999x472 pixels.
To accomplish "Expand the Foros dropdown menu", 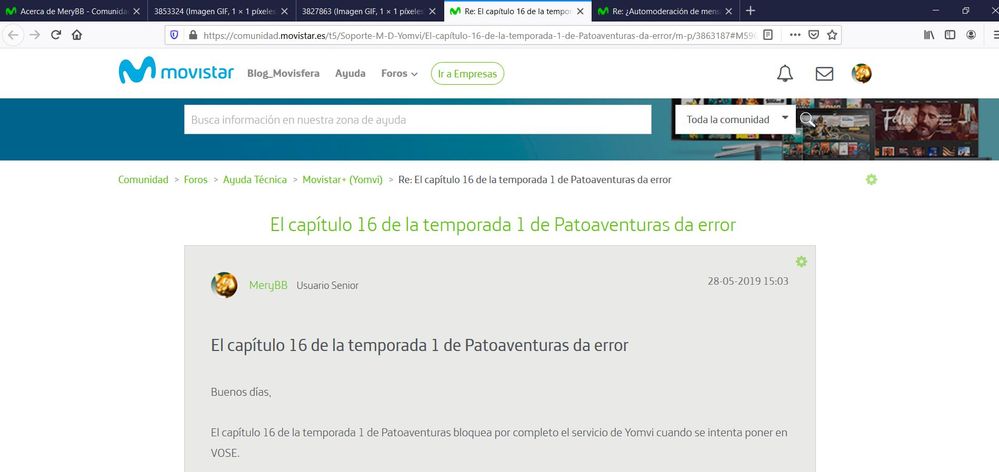I will [399, 73].
